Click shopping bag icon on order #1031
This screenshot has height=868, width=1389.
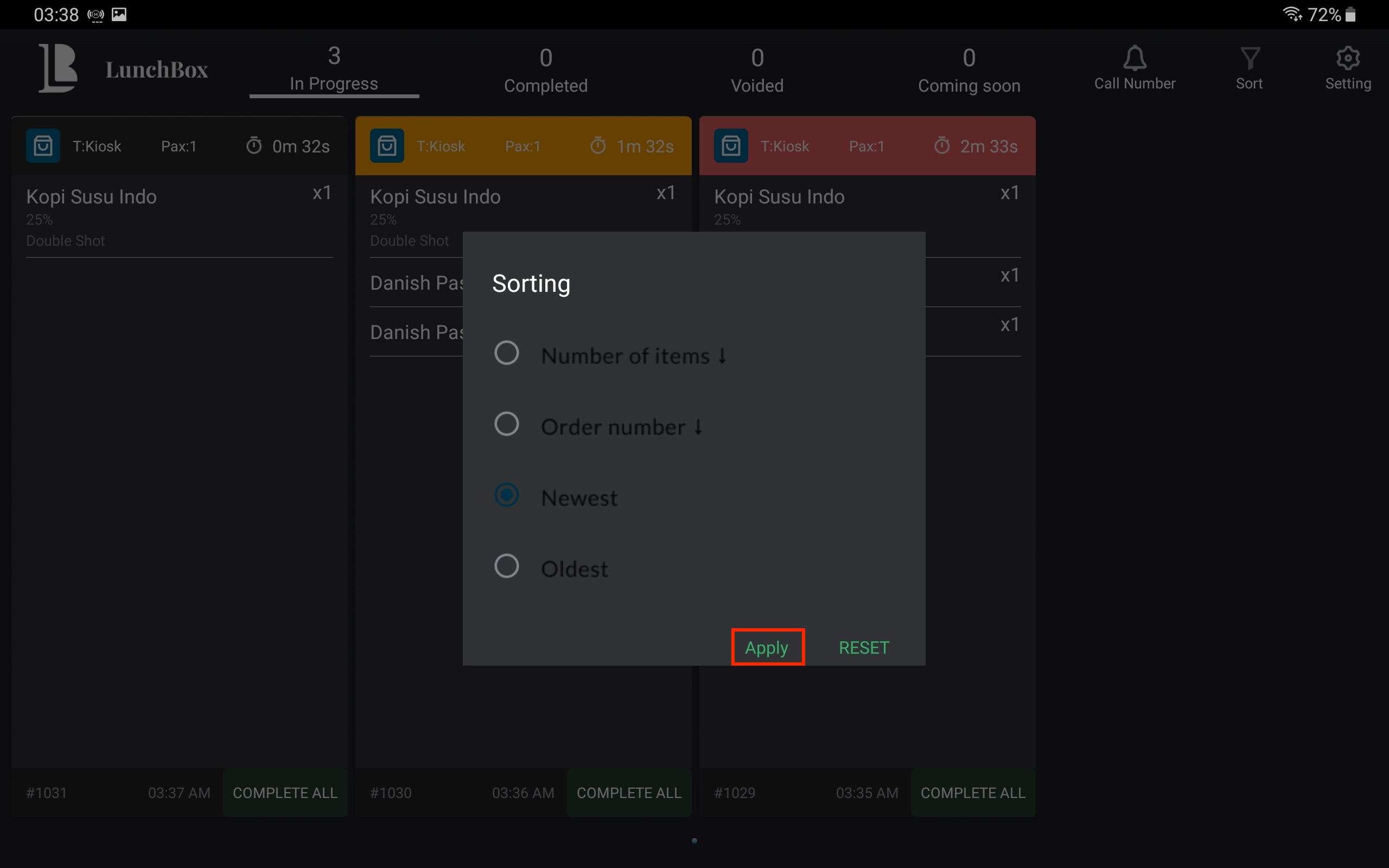(x=43, y=146)
